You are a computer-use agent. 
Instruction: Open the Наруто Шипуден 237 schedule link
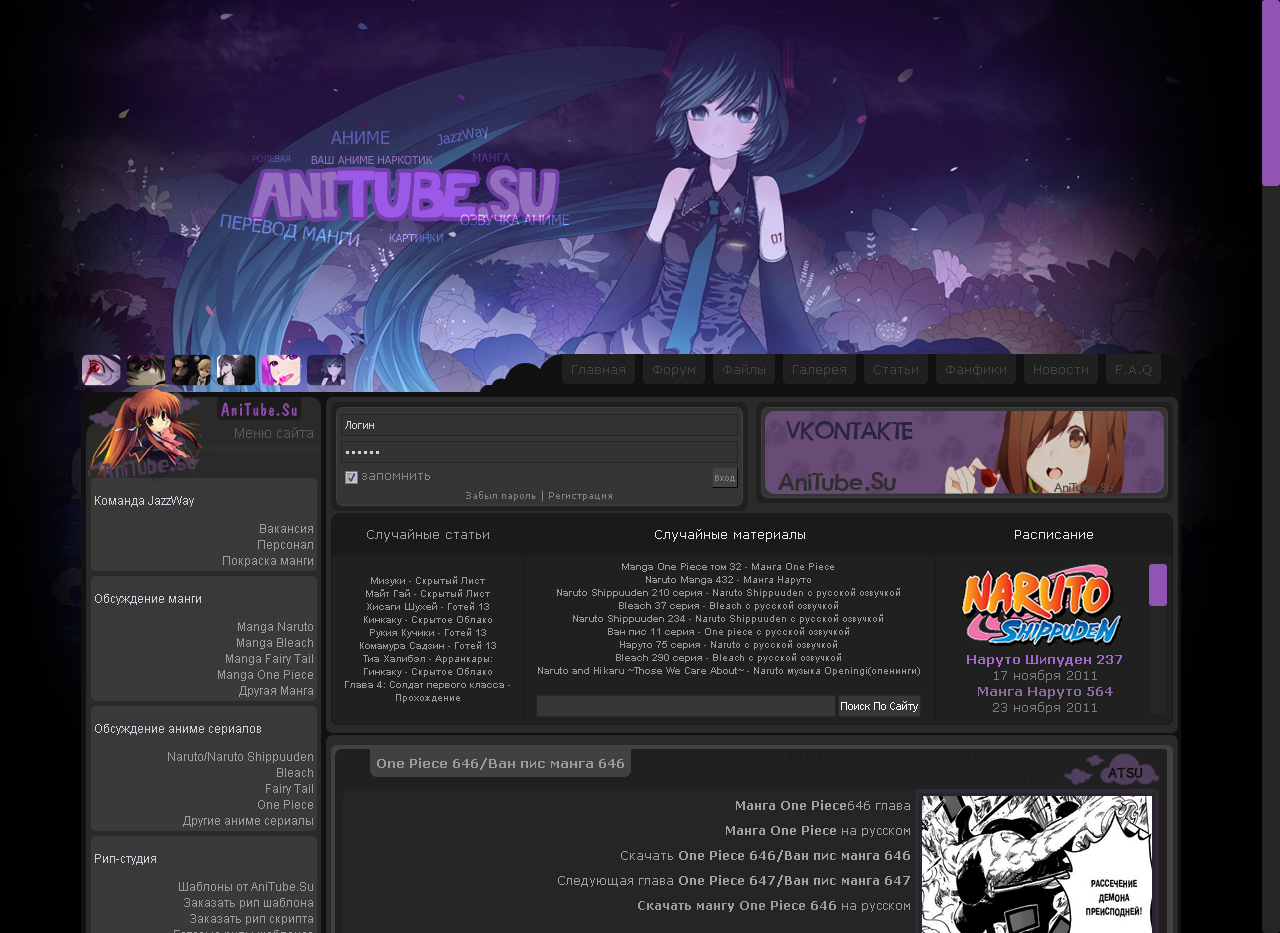(x=1044, y=660)
